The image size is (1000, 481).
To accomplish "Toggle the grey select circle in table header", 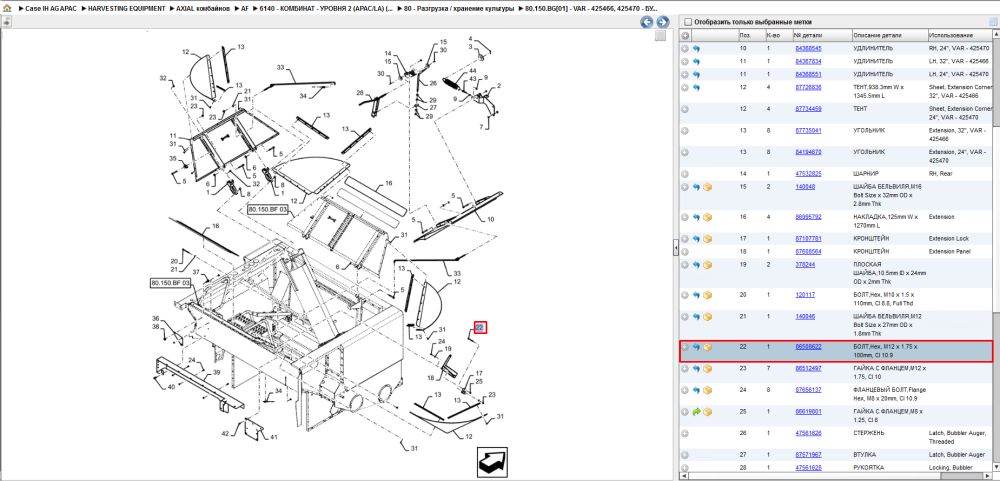I will (x=685, y=36).
